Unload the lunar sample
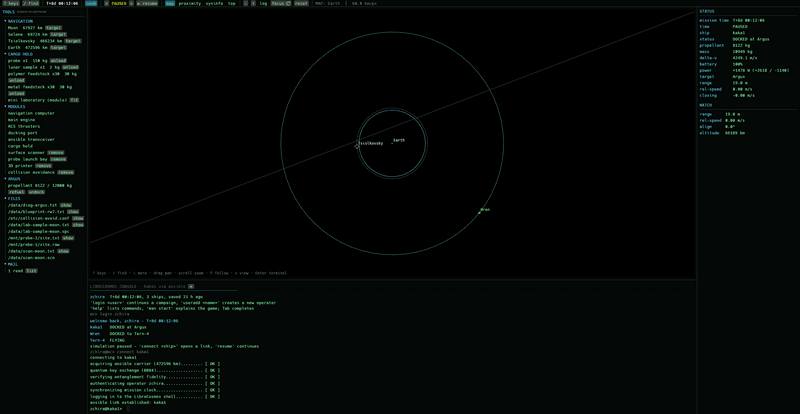The width and height of the screenshot is (800, 414). pyautogui.click(x=70, y=67)
